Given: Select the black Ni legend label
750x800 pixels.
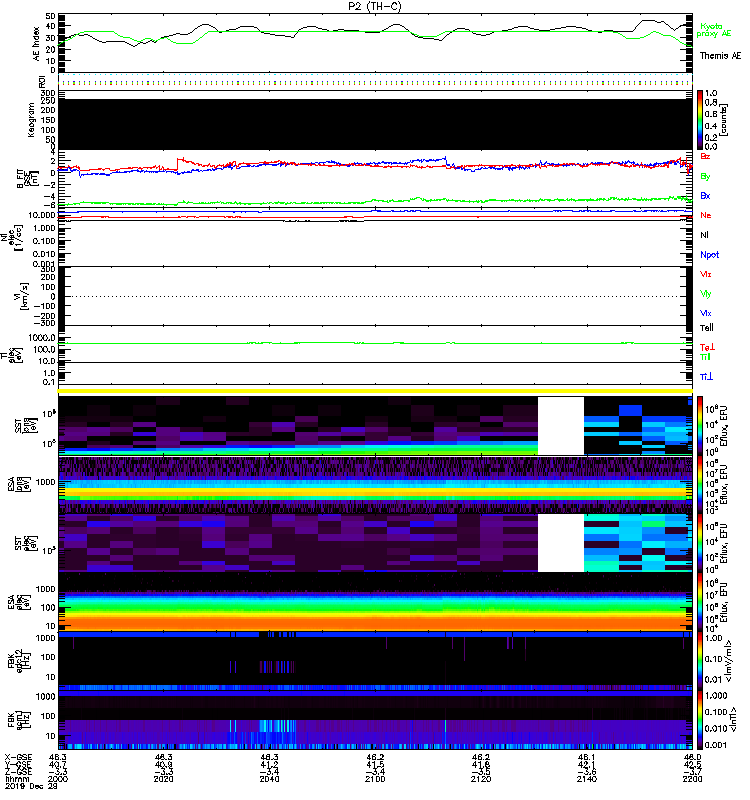Looking at the screenshot, I should pos(704,235).
